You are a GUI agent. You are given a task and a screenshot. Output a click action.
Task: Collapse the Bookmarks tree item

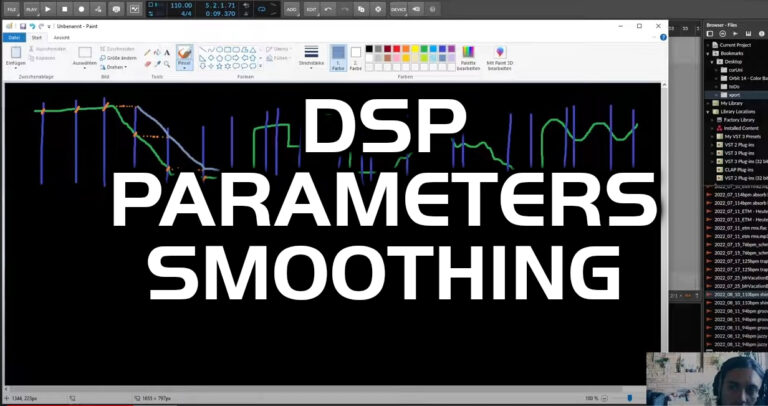[709, 53]
